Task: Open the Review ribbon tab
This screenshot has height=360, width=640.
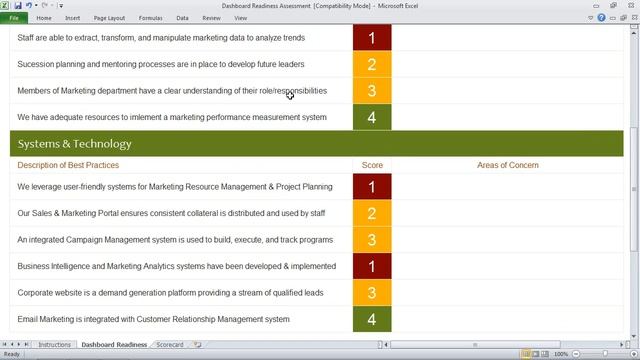Action: [x=211, y=18]
